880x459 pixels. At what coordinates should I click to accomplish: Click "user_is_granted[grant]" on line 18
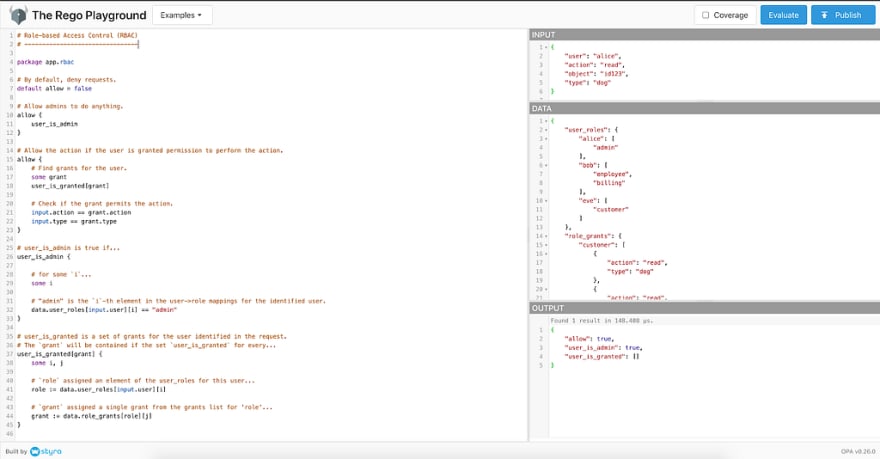(x=70, y=186)
